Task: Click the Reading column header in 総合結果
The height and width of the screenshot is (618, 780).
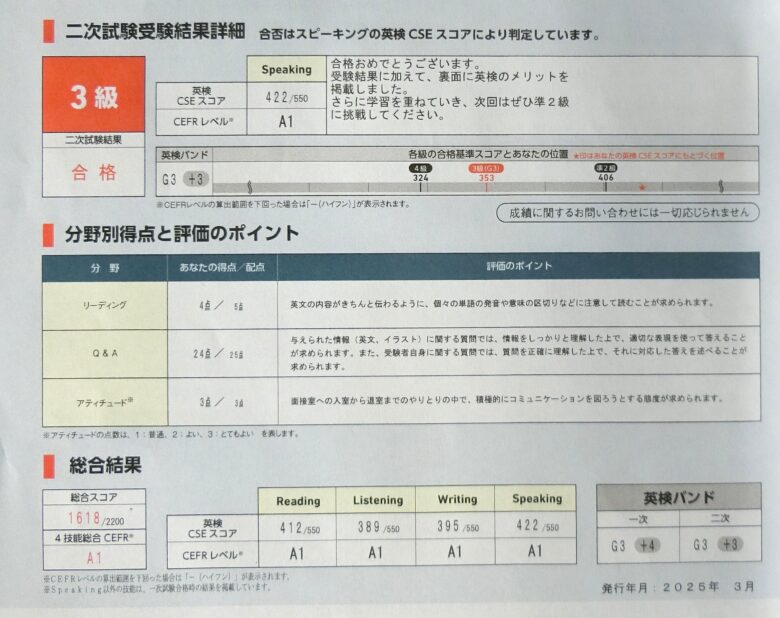Action: [298, 500]
